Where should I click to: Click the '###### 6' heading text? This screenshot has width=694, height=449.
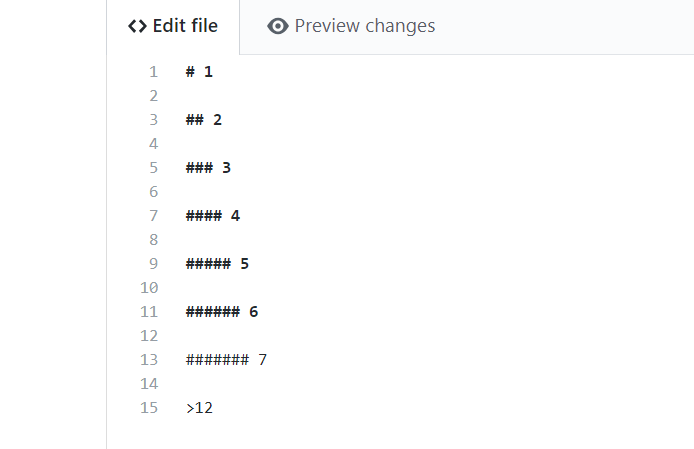[x=222, y=312]
